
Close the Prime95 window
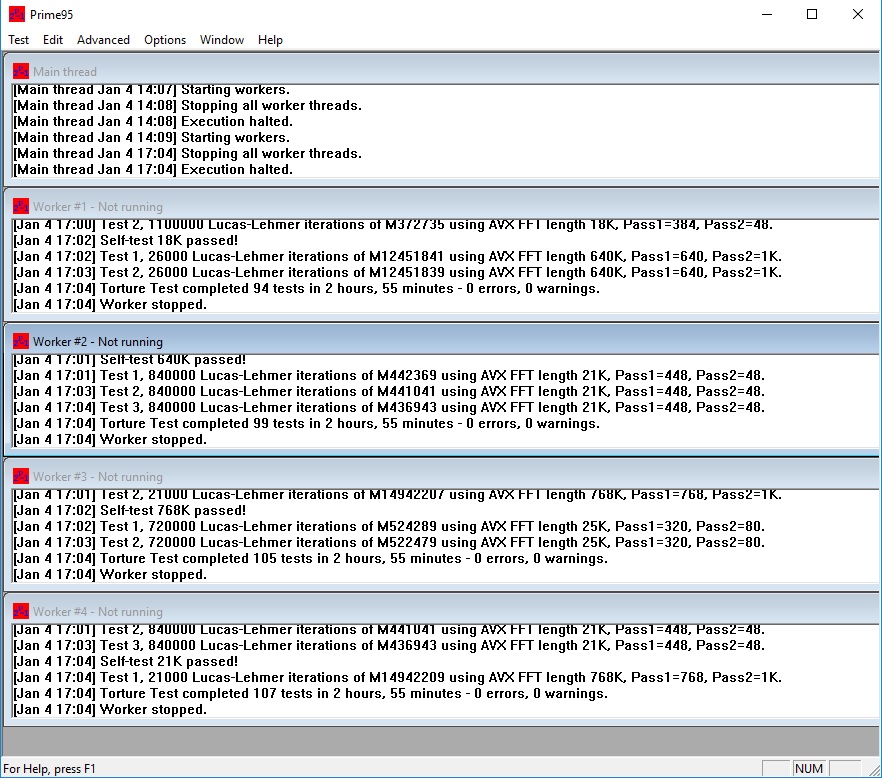857,14
